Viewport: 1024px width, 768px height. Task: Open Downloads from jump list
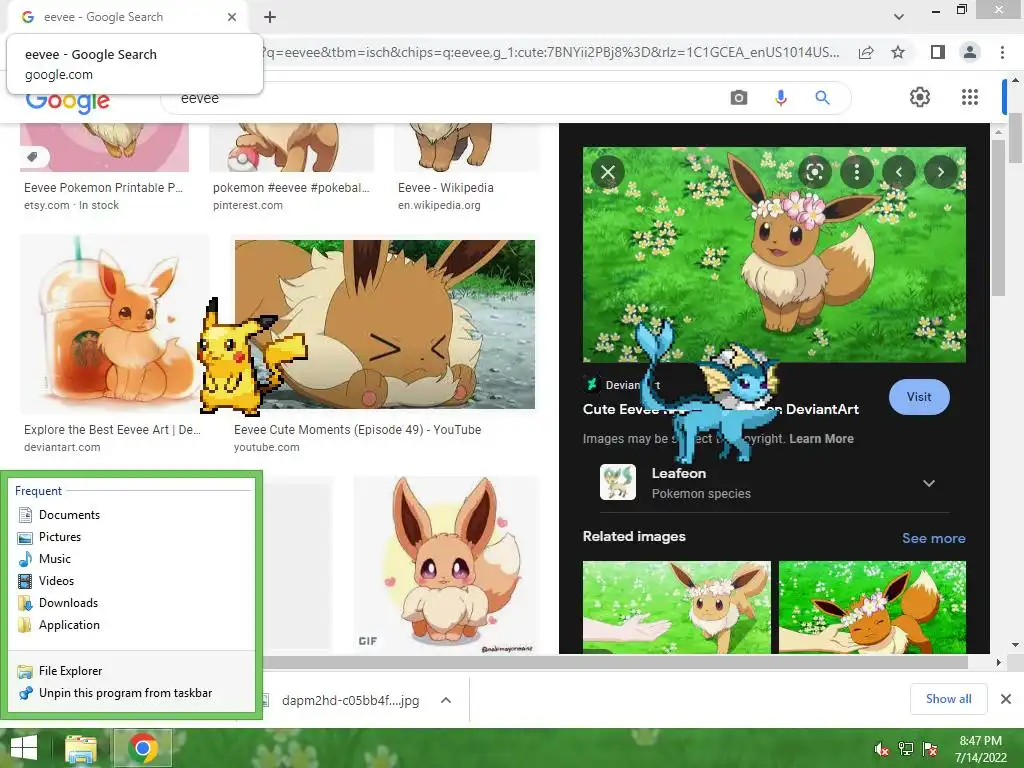point(68,603)
